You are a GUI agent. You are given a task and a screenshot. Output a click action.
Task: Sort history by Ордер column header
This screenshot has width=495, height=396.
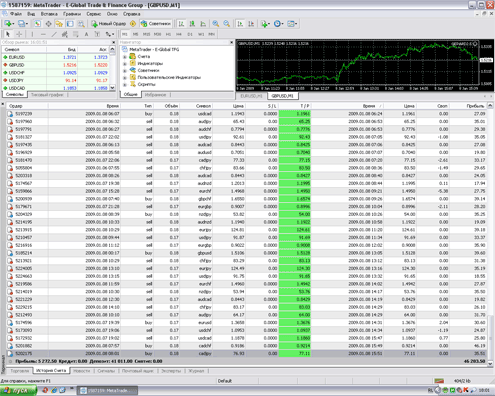(27, 106)
